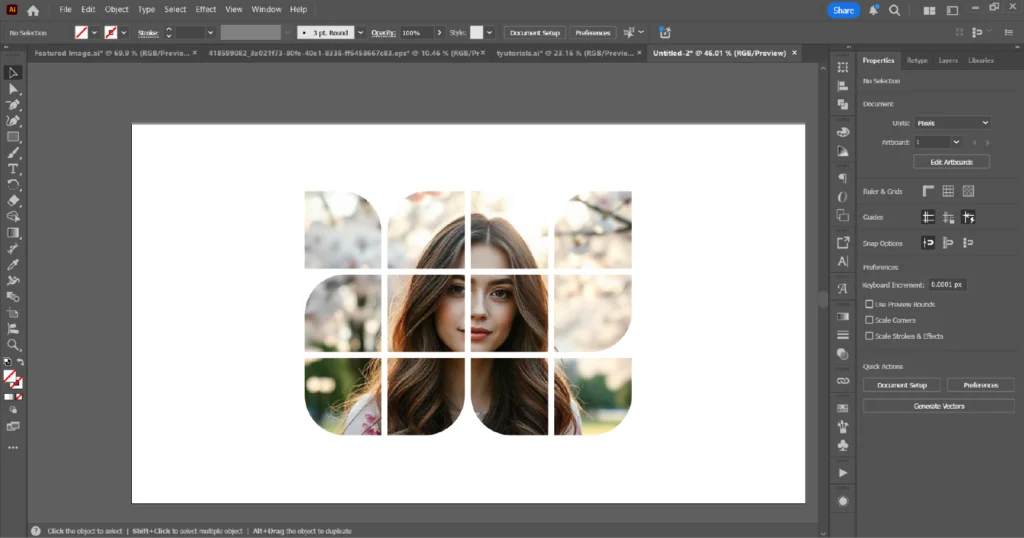Toggle Smart Guides button
This screenshot has height=538, width=1024.
[x=968, y=217]
